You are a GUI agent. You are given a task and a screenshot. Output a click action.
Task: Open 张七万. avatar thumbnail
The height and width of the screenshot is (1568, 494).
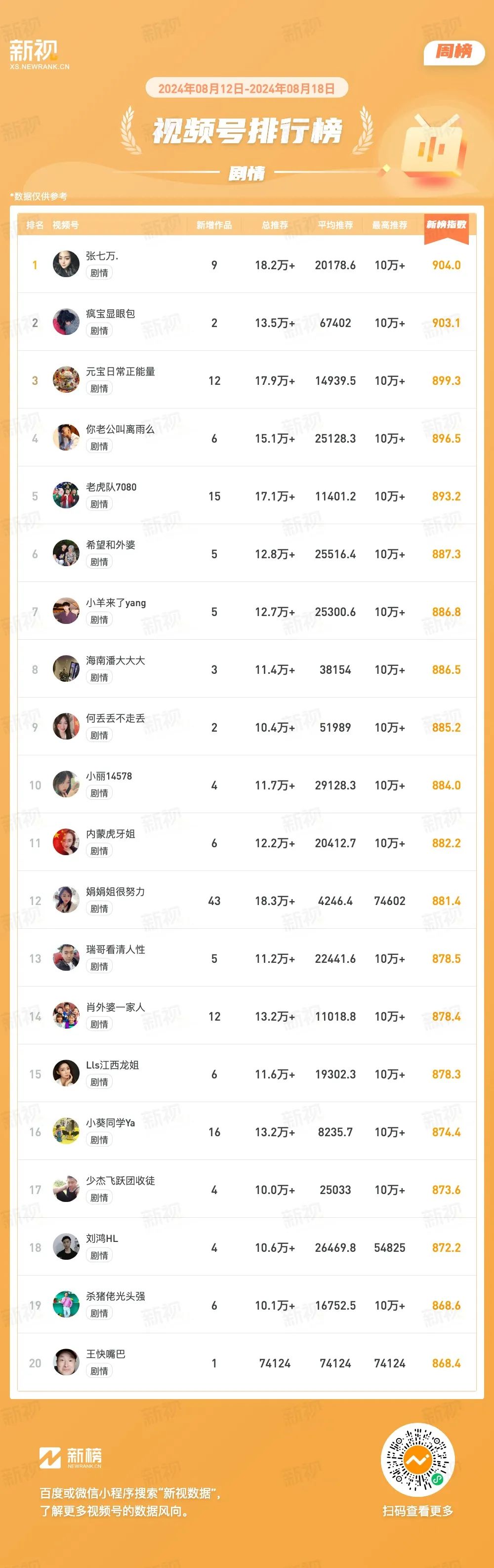66,264
